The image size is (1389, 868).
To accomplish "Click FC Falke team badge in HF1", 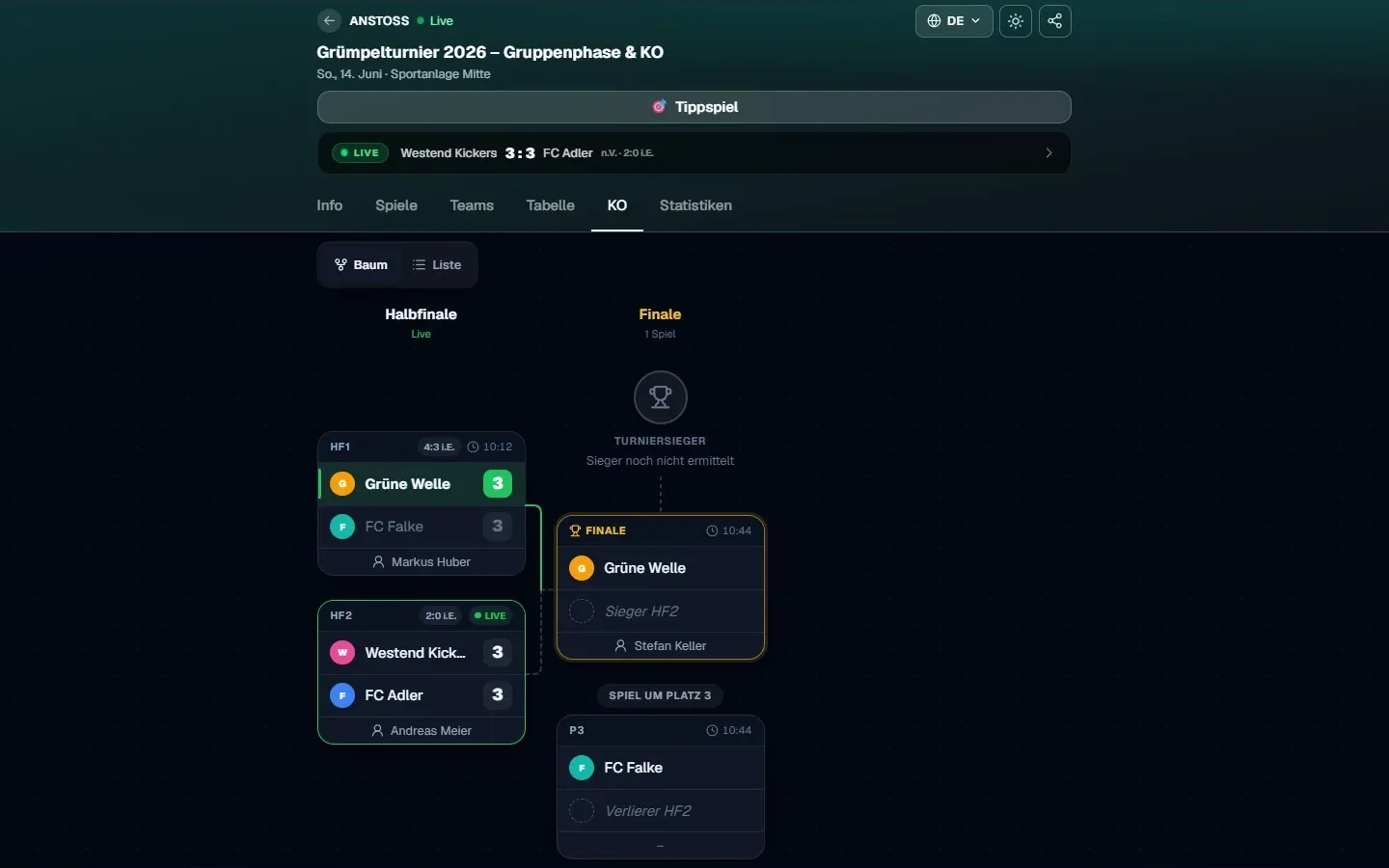I will (x=342, y=527).
